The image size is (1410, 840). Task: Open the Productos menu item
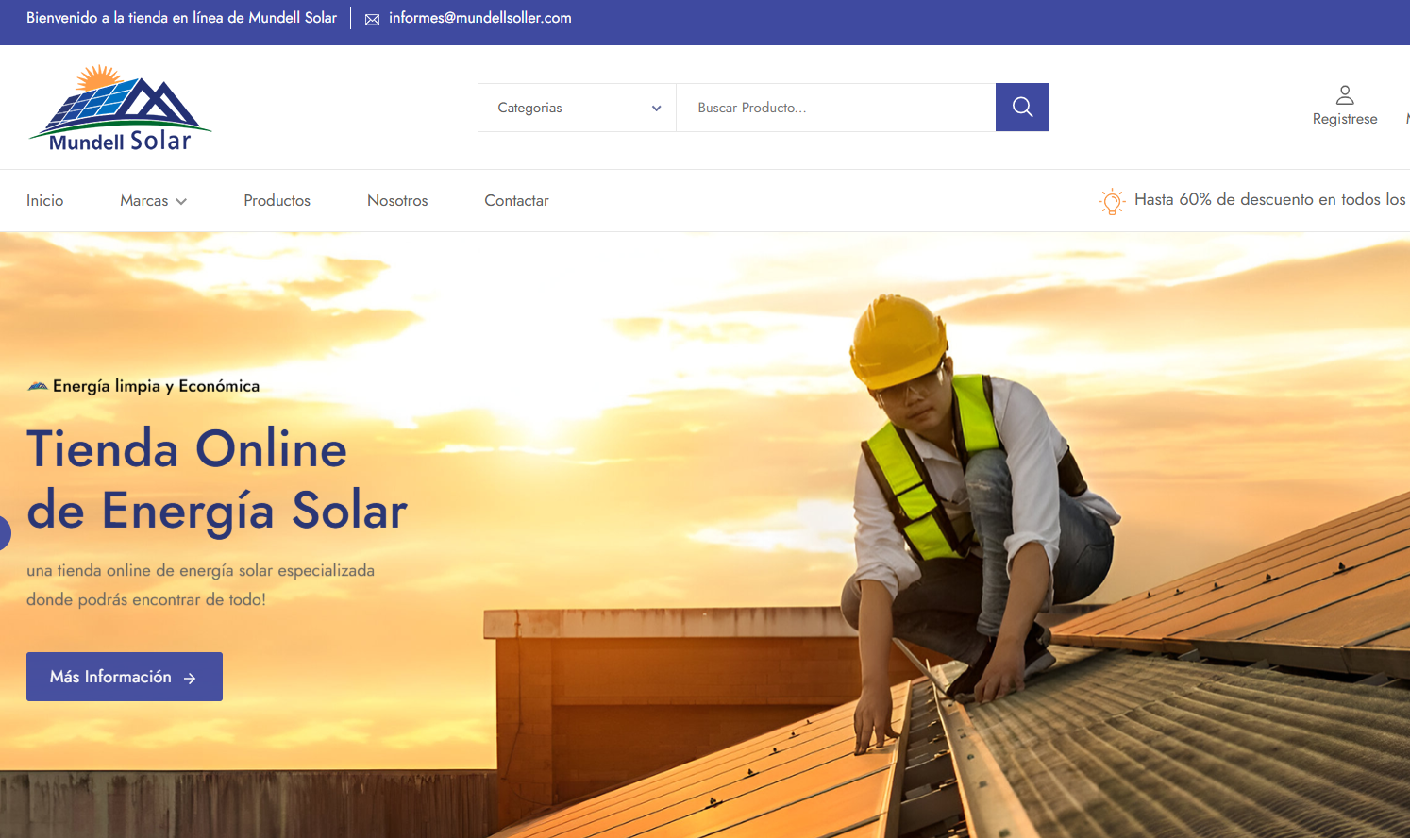[x=277, y=201]
